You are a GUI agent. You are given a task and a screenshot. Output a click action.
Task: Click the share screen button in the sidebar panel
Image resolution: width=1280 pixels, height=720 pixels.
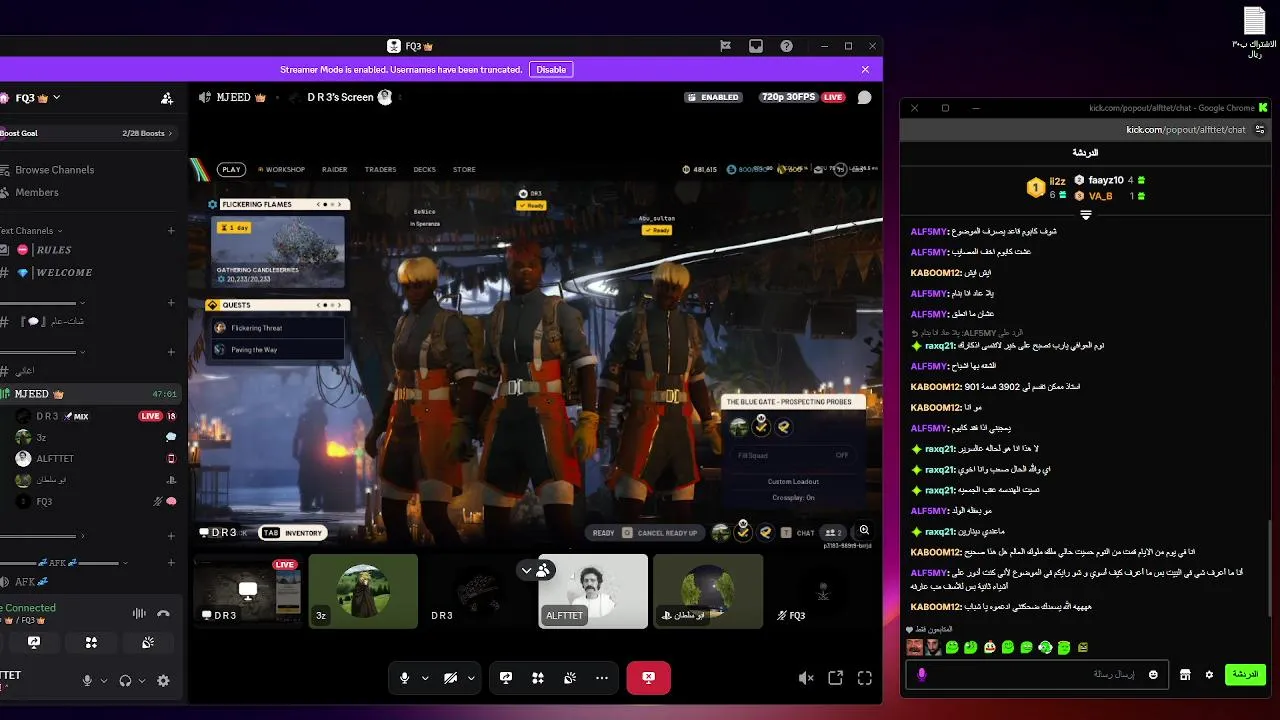pyautogui.click(x=33, y=643)
